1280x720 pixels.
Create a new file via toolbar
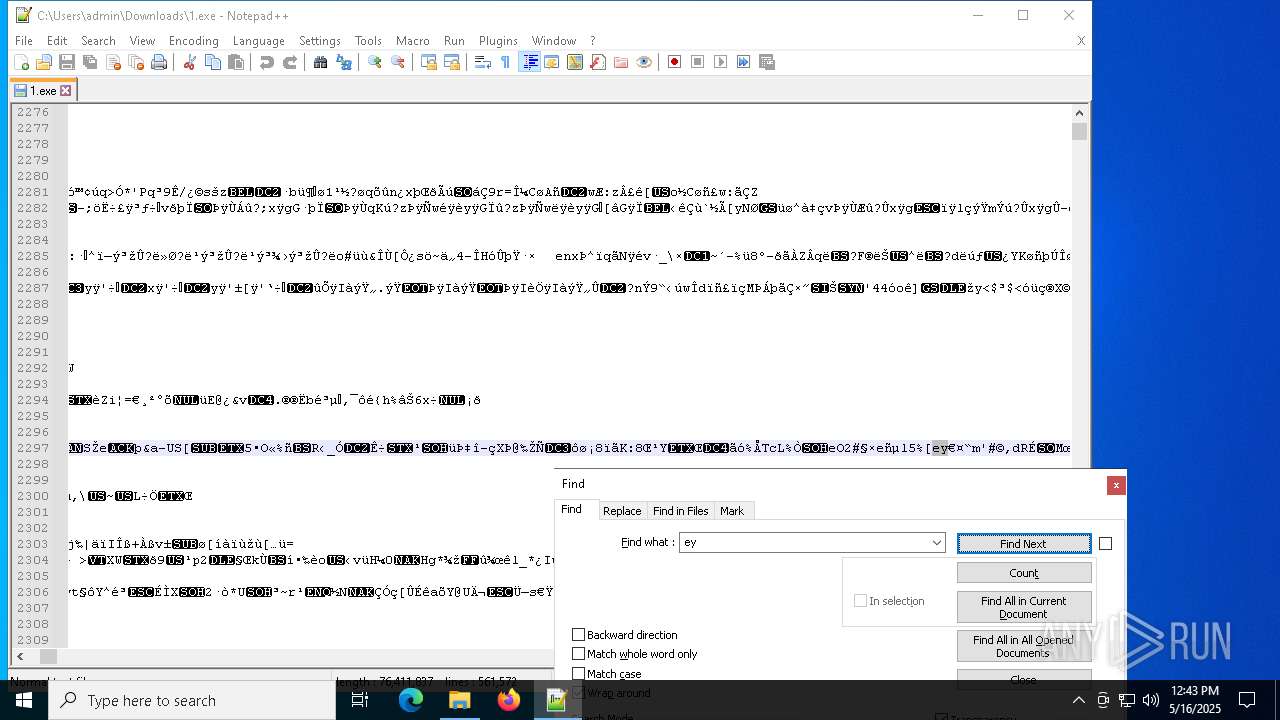click(x=21, y=62)
